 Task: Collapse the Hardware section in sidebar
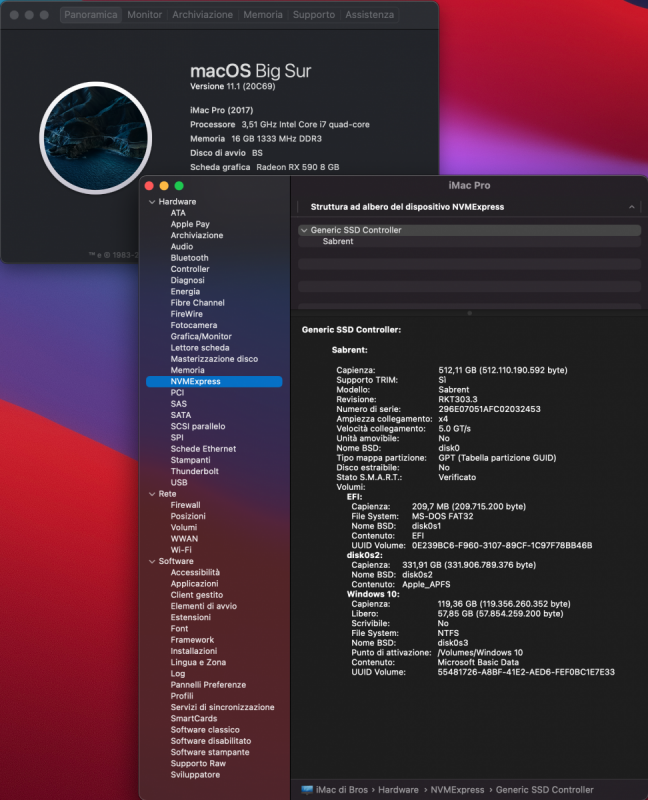[x=152, y=202]
